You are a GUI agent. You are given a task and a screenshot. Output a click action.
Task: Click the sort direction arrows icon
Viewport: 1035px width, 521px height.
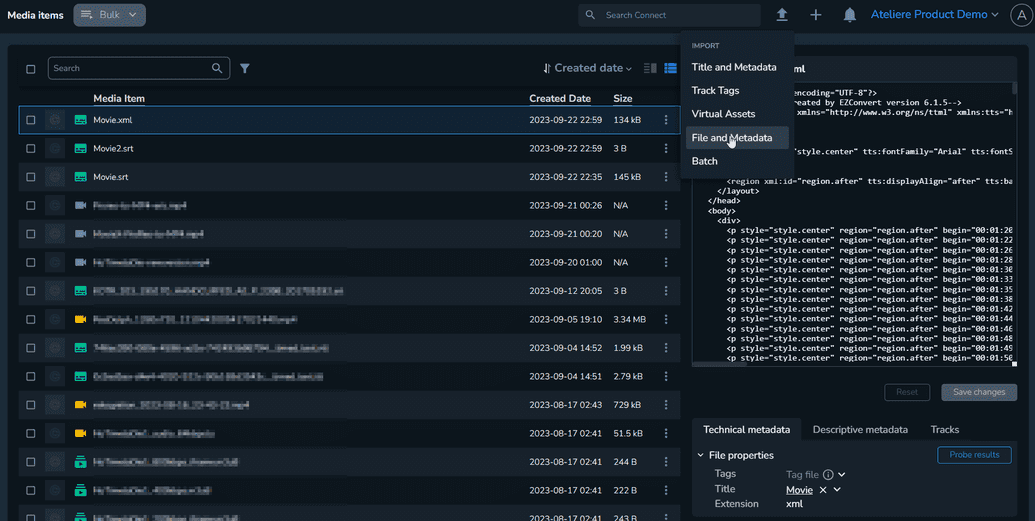(x=547, y=68)
